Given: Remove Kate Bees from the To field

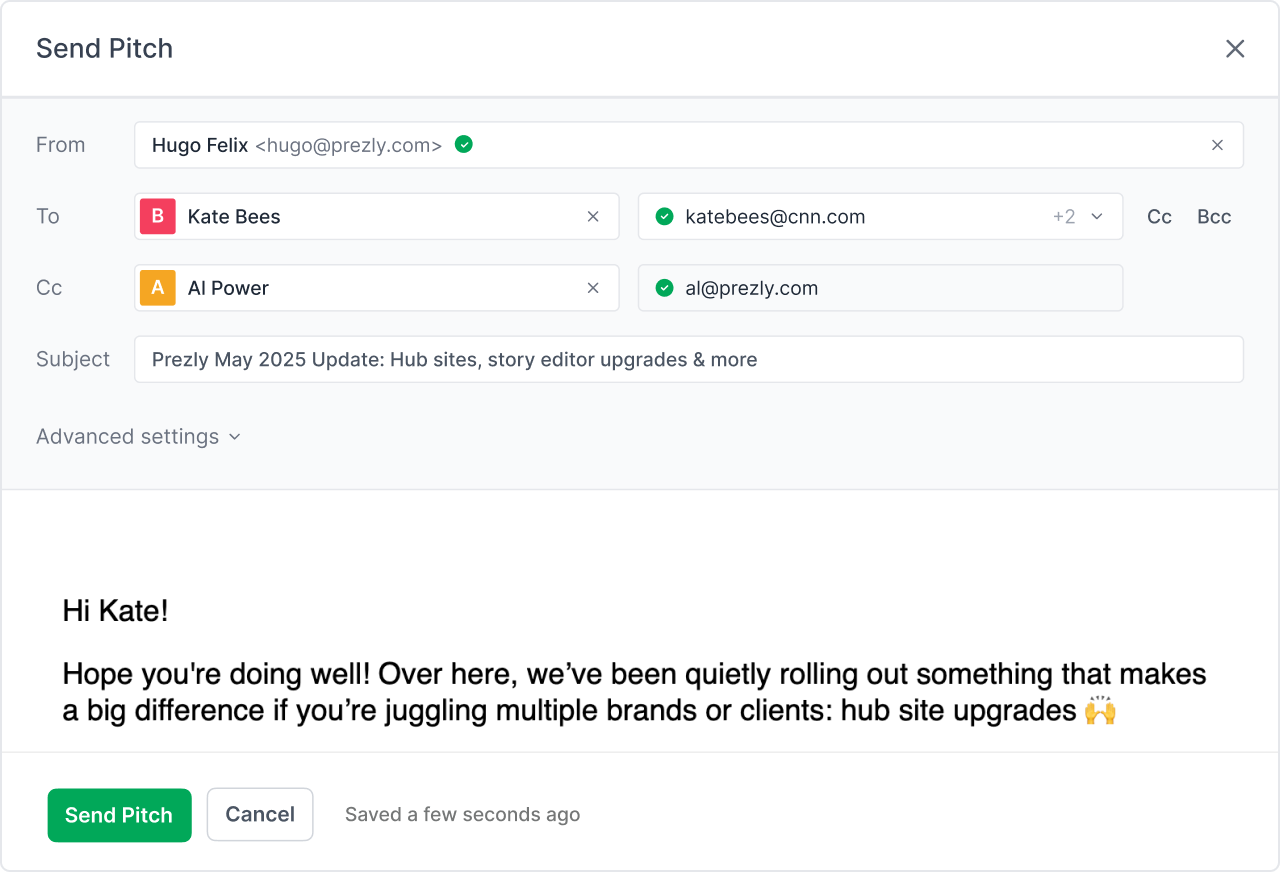Looking at the screenshot, I should 593,217.
